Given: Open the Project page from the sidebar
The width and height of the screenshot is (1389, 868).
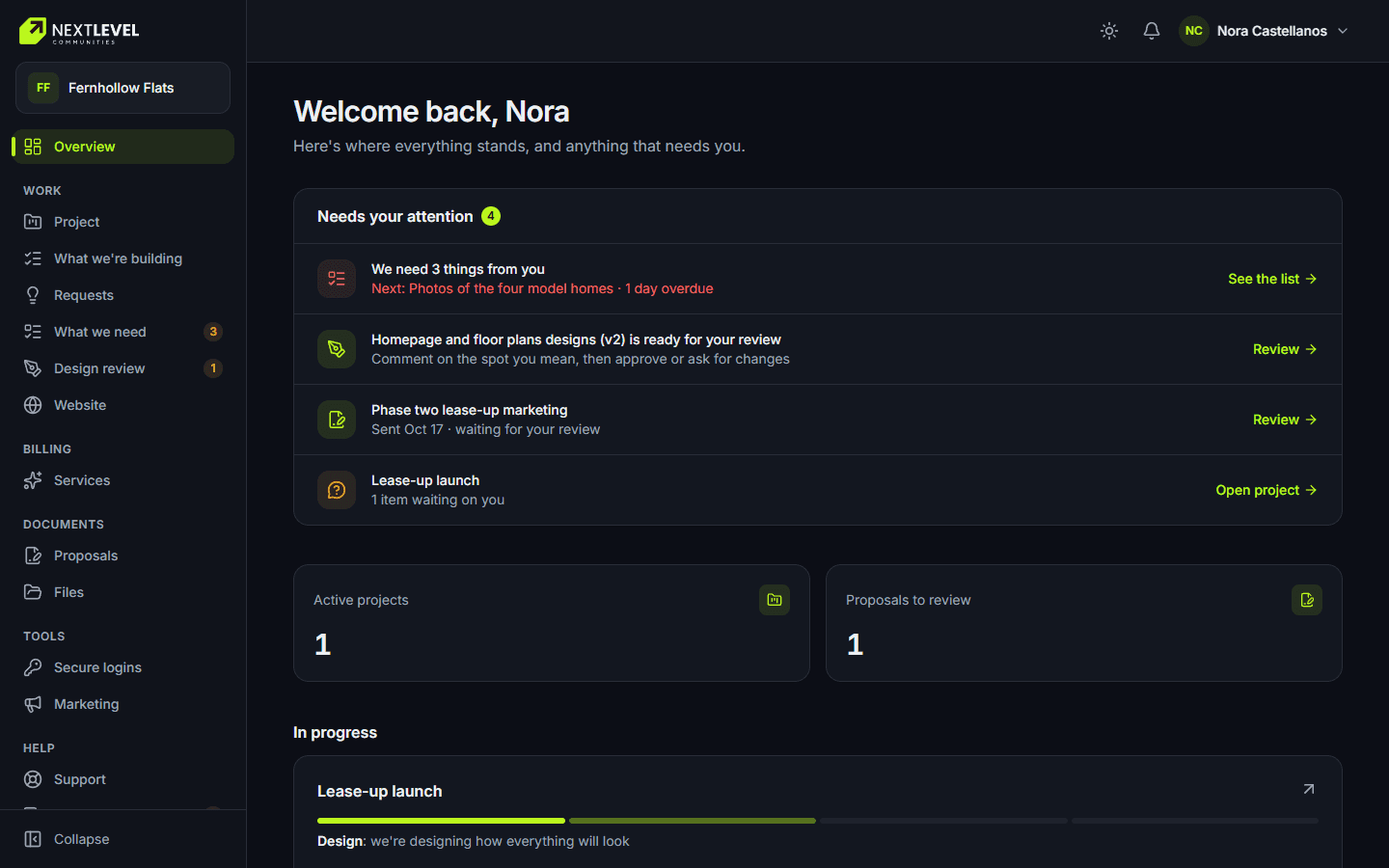Looking at the screenshot, I should point(123,222).
